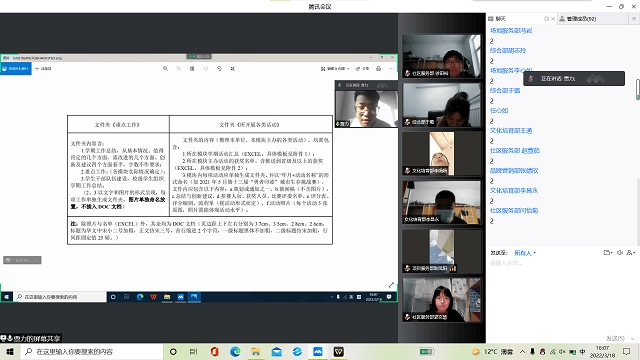Viewport: 640px width, 360px height.
Task: Click crop icon in shared Photos window
Action: 232,69
